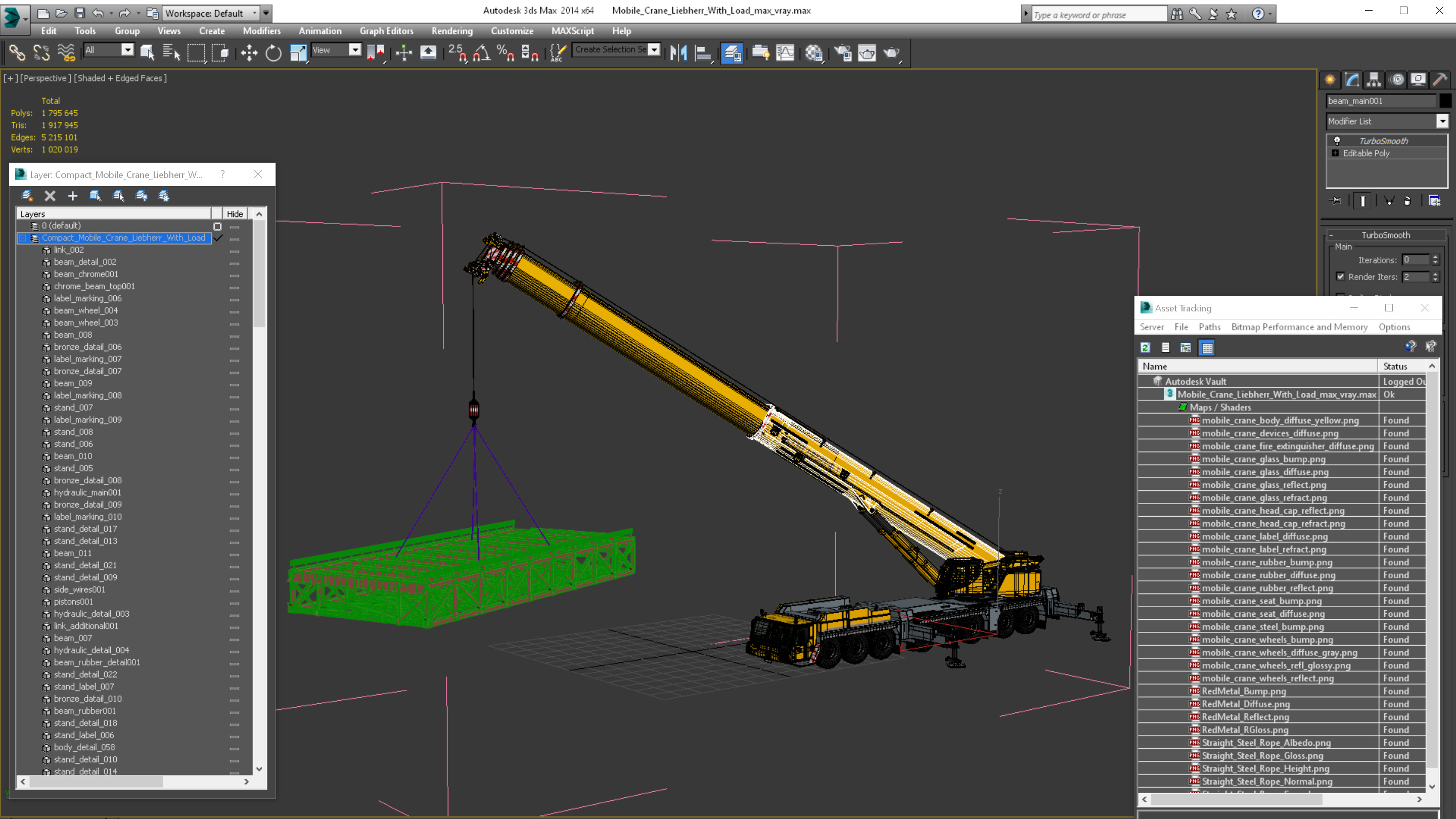
Task: Open the Select by Name dialog
Action: click(x=171, y=53)
